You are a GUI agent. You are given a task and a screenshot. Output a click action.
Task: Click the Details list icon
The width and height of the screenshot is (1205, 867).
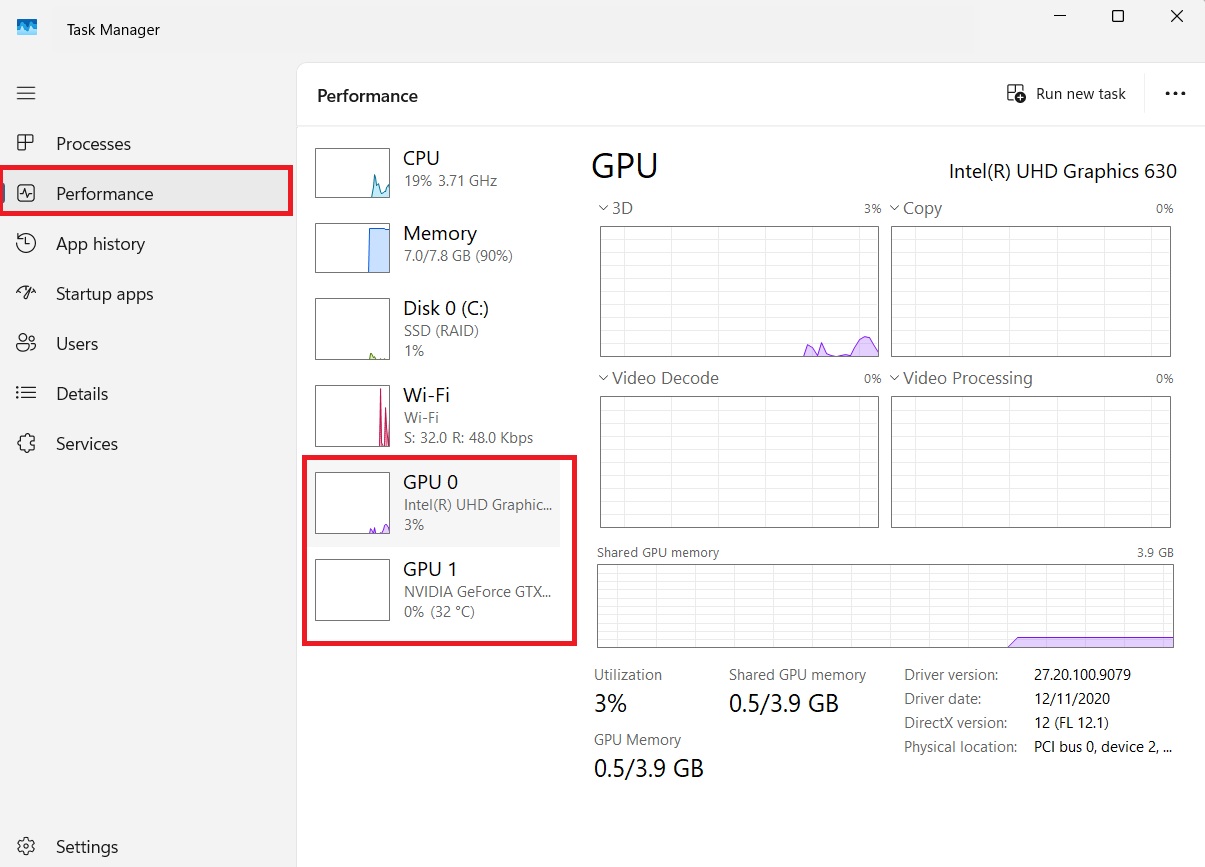coord(26,394)
